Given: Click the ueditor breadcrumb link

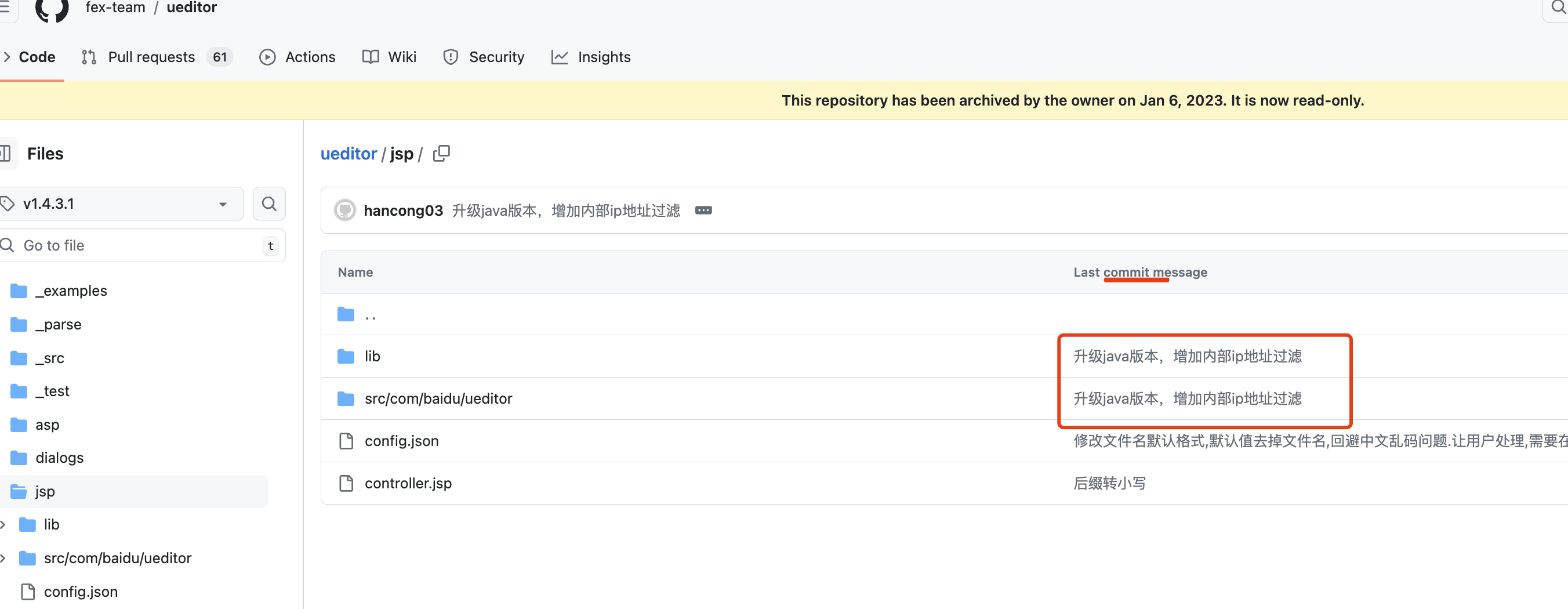Looking at the screenshot, I should pyautogui.click(x=348, y=154).
